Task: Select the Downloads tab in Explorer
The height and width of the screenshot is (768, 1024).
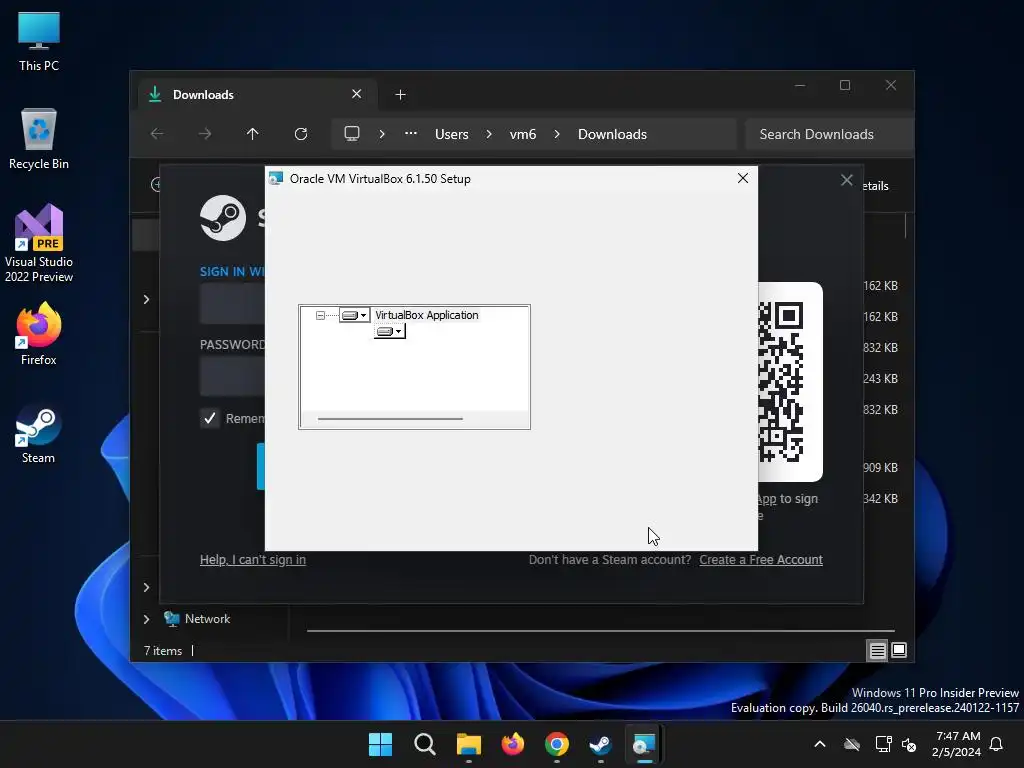Action: click(255, 95)
